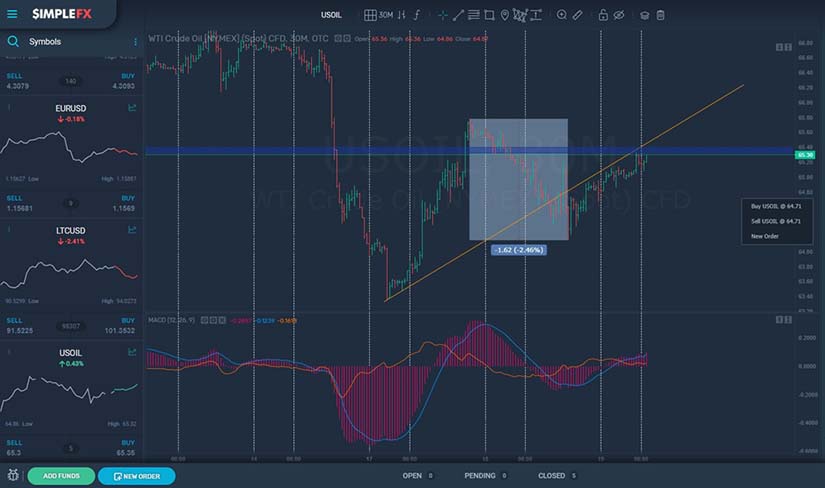Sell USOIL at 65.3
Image resolution: width=825 pixels, height=488 pixels.
click(14, 448)
